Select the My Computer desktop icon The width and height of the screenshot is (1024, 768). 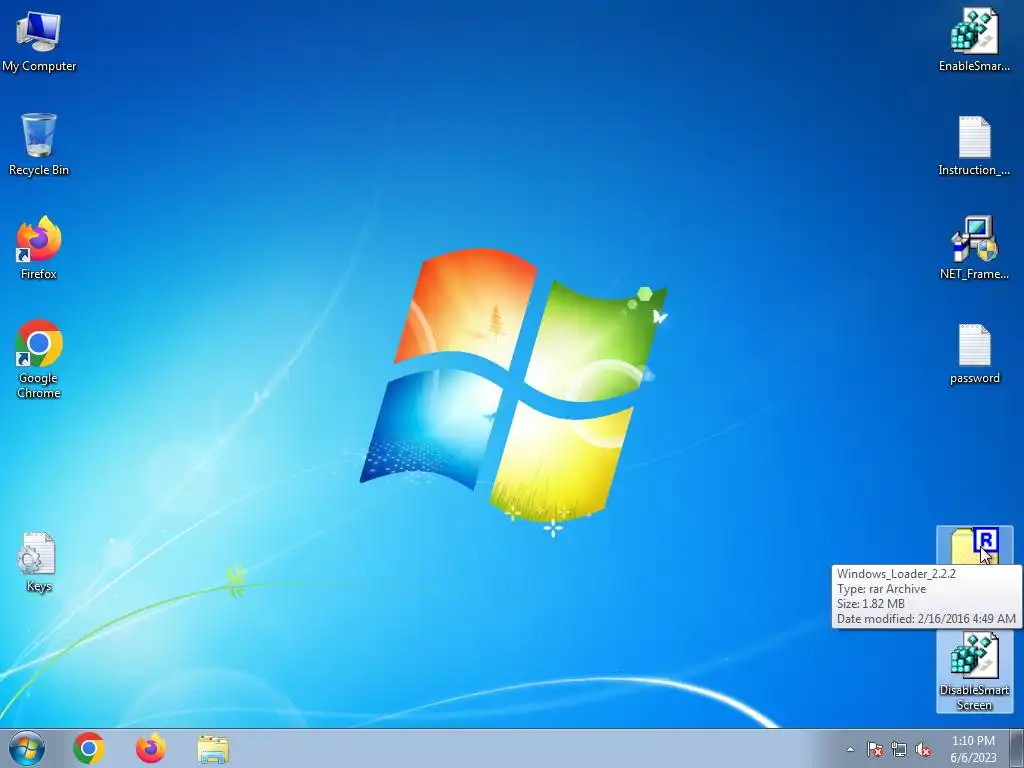(x=39, y=42)
